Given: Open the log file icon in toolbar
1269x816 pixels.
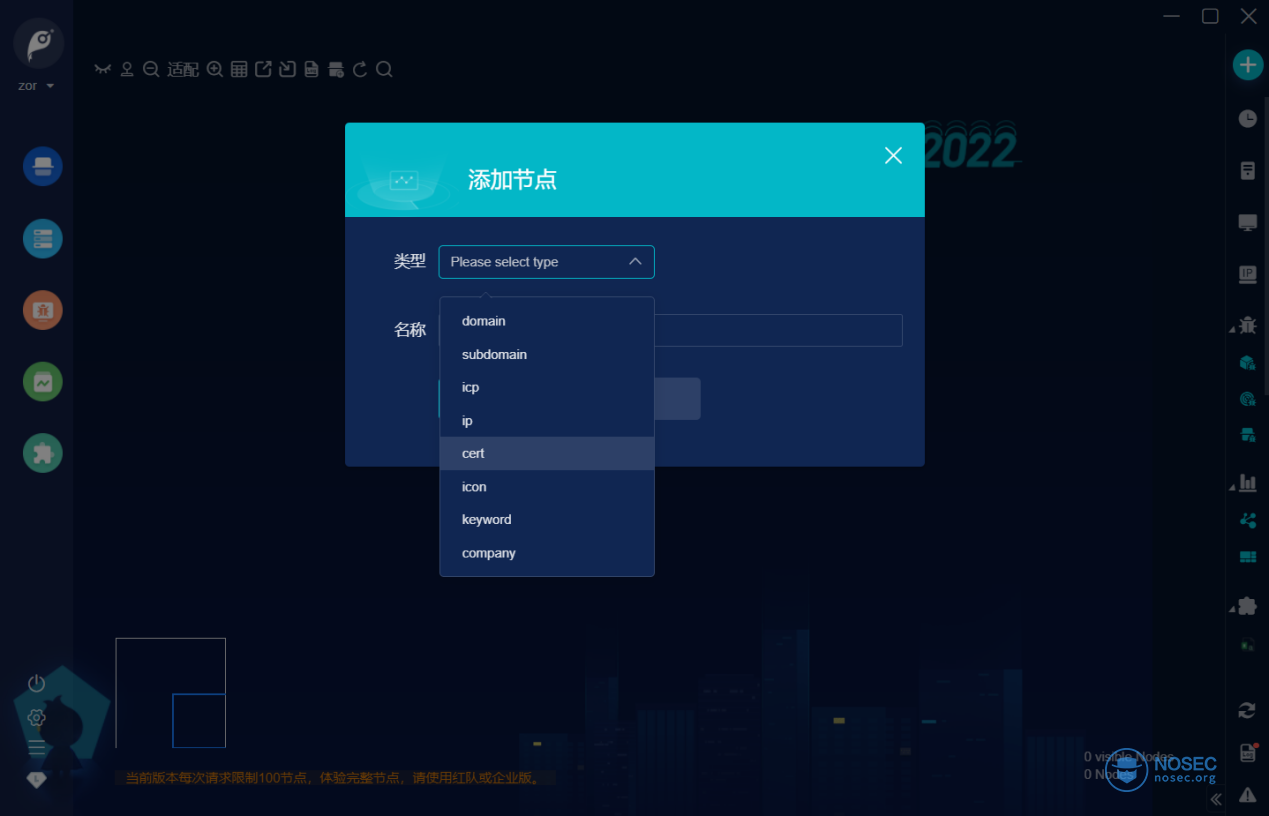Looking at the screenshot, I should pyautogui.click(x=311, y=69).
